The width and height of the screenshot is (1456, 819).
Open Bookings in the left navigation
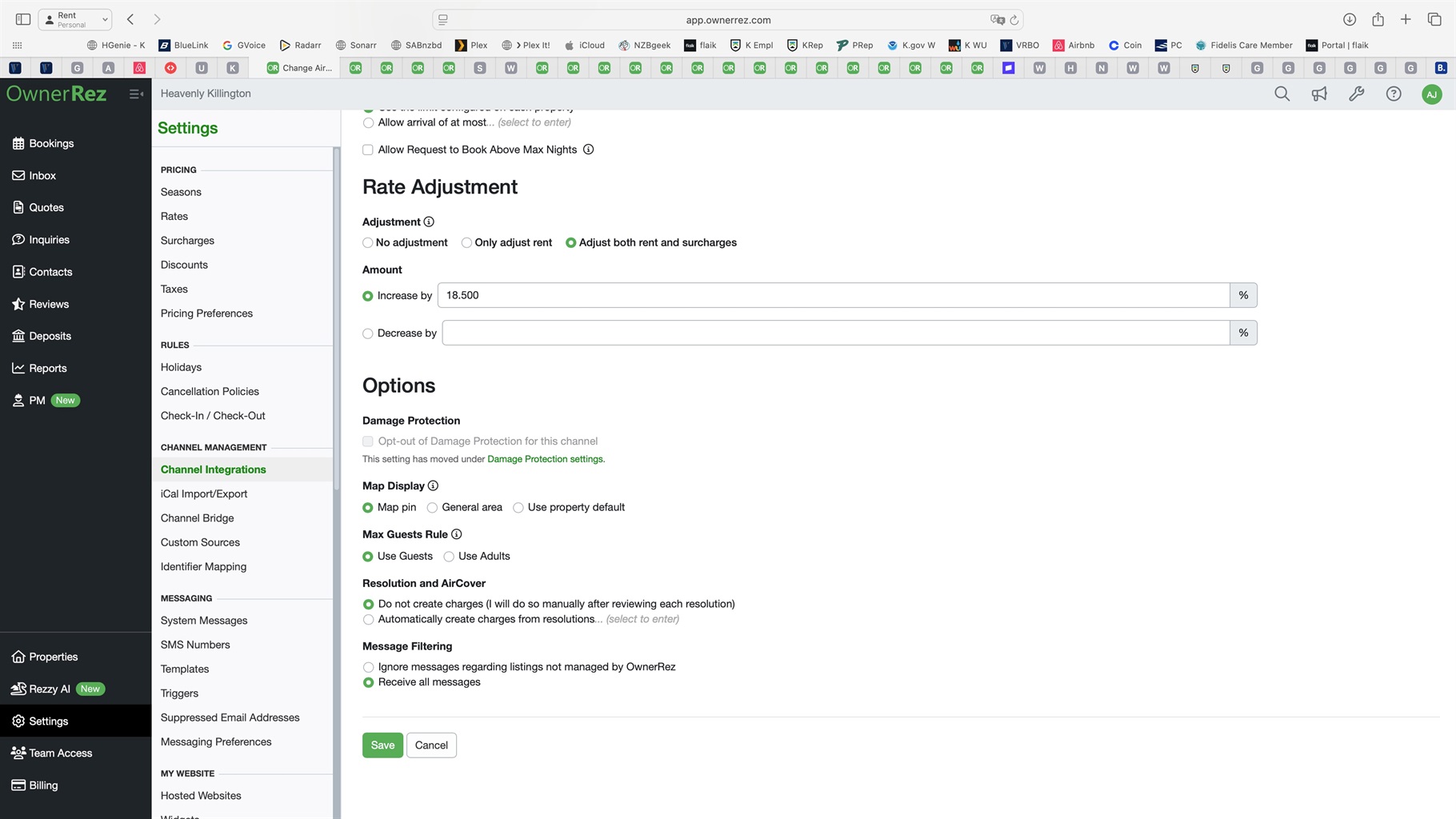(x=51, y=144)
